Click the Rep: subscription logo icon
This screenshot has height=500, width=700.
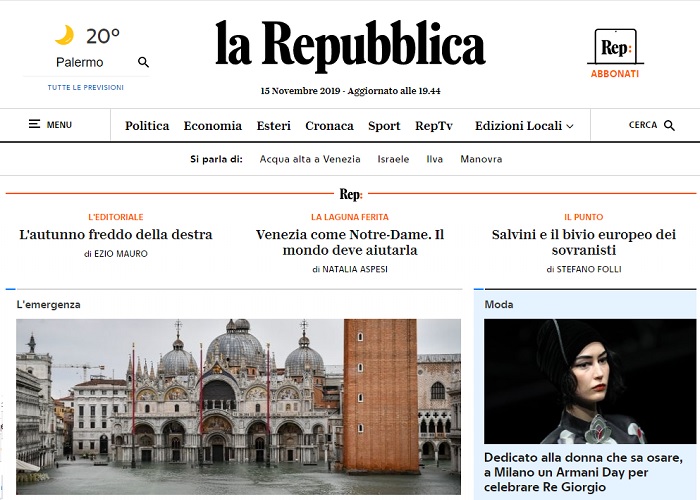[x=615, y=46]
